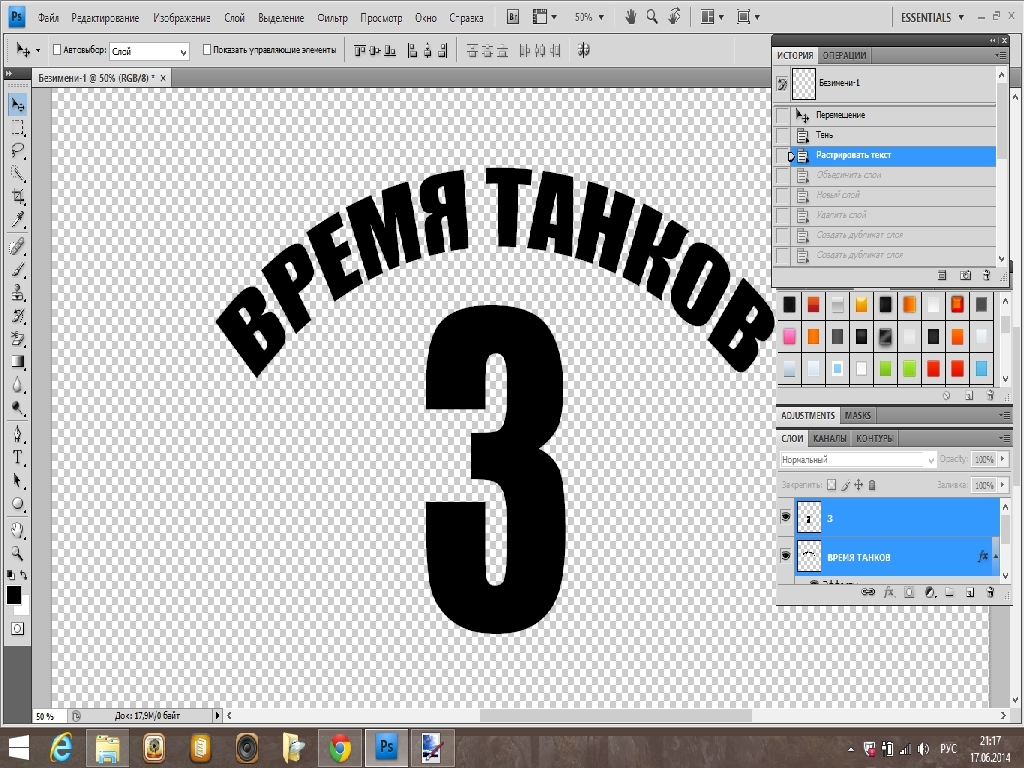This screenshot has width=1024, height=768.
Task: Select the Horizontal Type tool
Action: pos(17,457)
